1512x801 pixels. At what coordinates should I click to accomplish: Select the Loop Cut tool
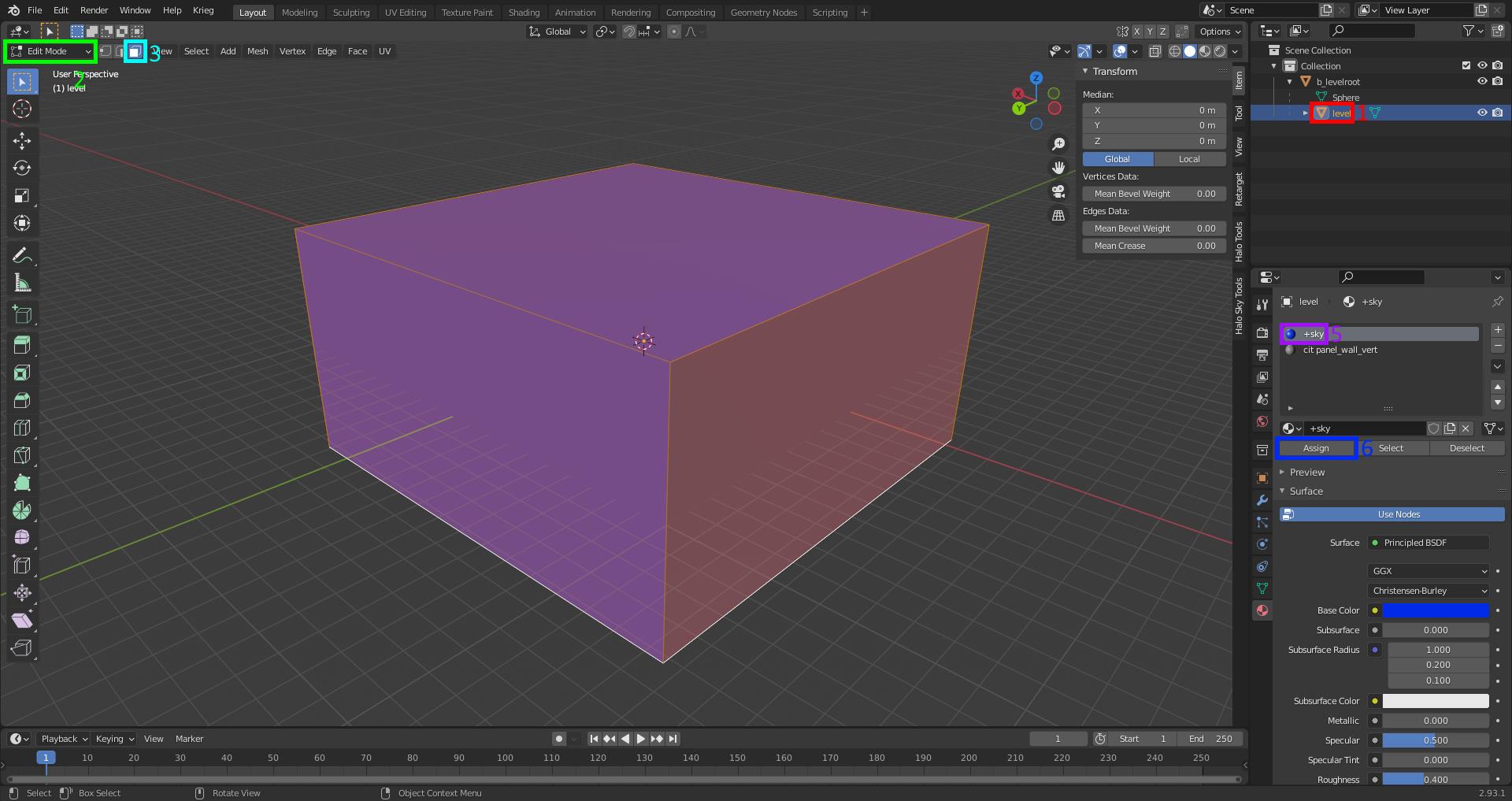[x=22, y=428]
